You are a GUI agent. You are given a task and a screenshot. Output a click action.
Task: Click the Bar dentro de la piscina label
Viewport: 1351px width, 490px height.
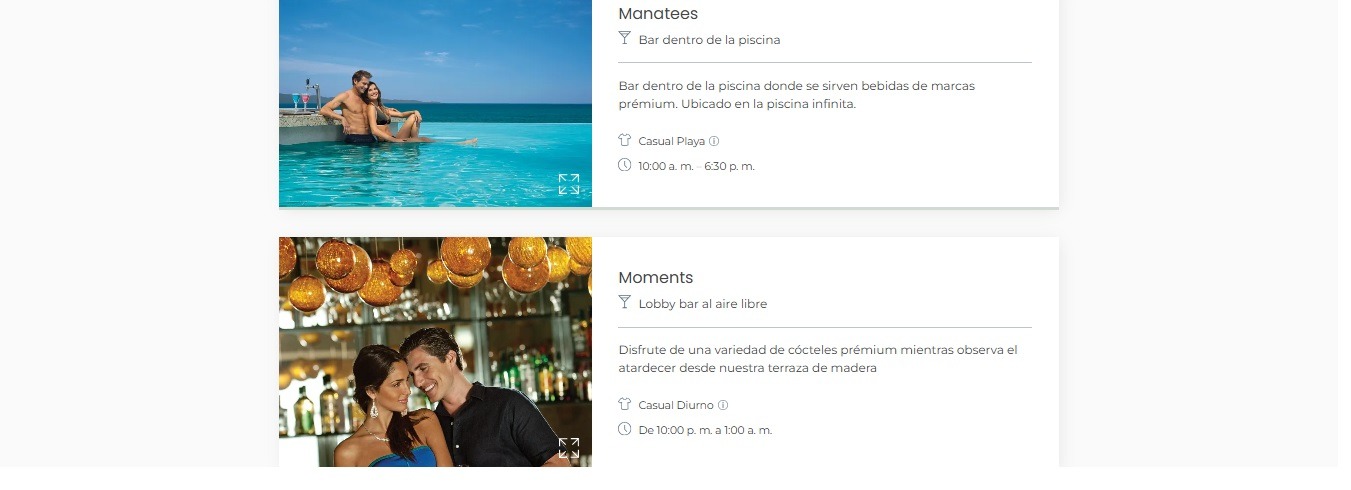[709, 40]
